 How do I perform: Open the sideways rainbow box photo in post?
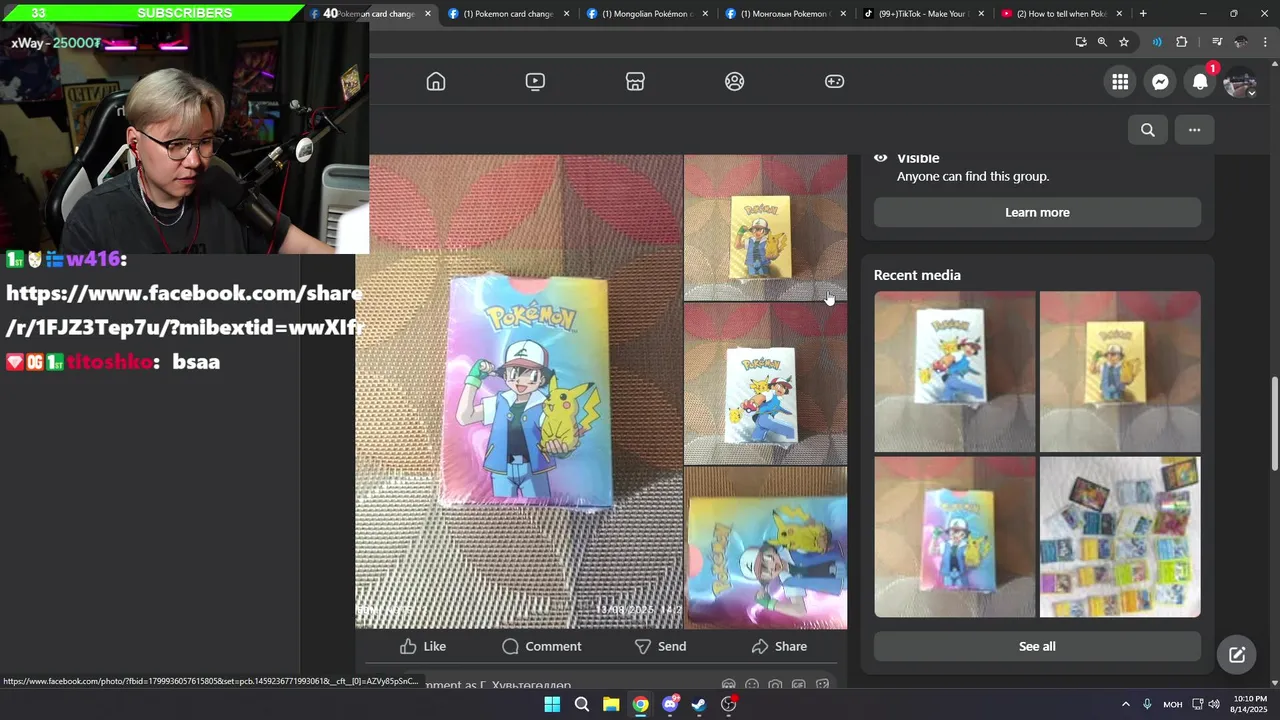pos(765,548)
